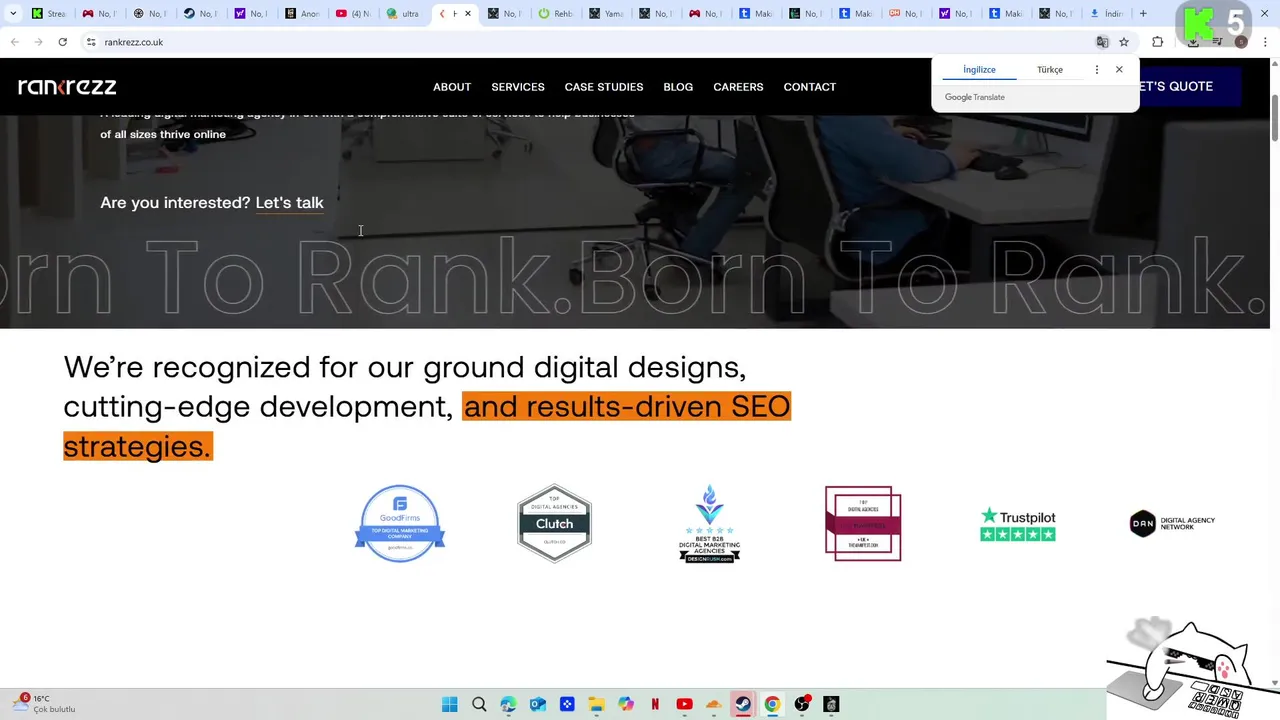Open the CAREERS menu item
This screenshot has width=1280, height=720.
(738, 87)
